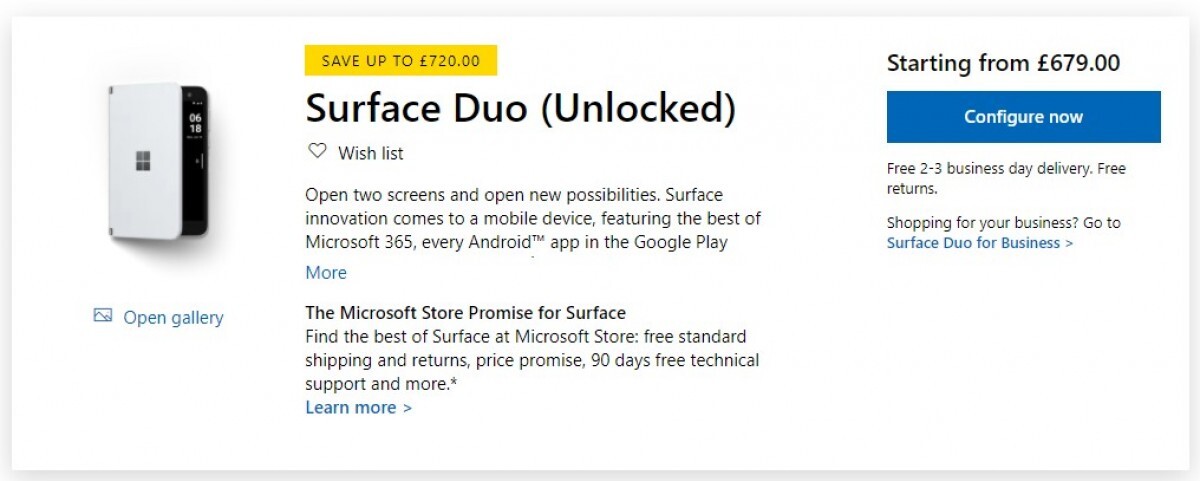Screen dimensions: 1200x481
Task: Select the Wish list label
Action: [x=371, y=153]
